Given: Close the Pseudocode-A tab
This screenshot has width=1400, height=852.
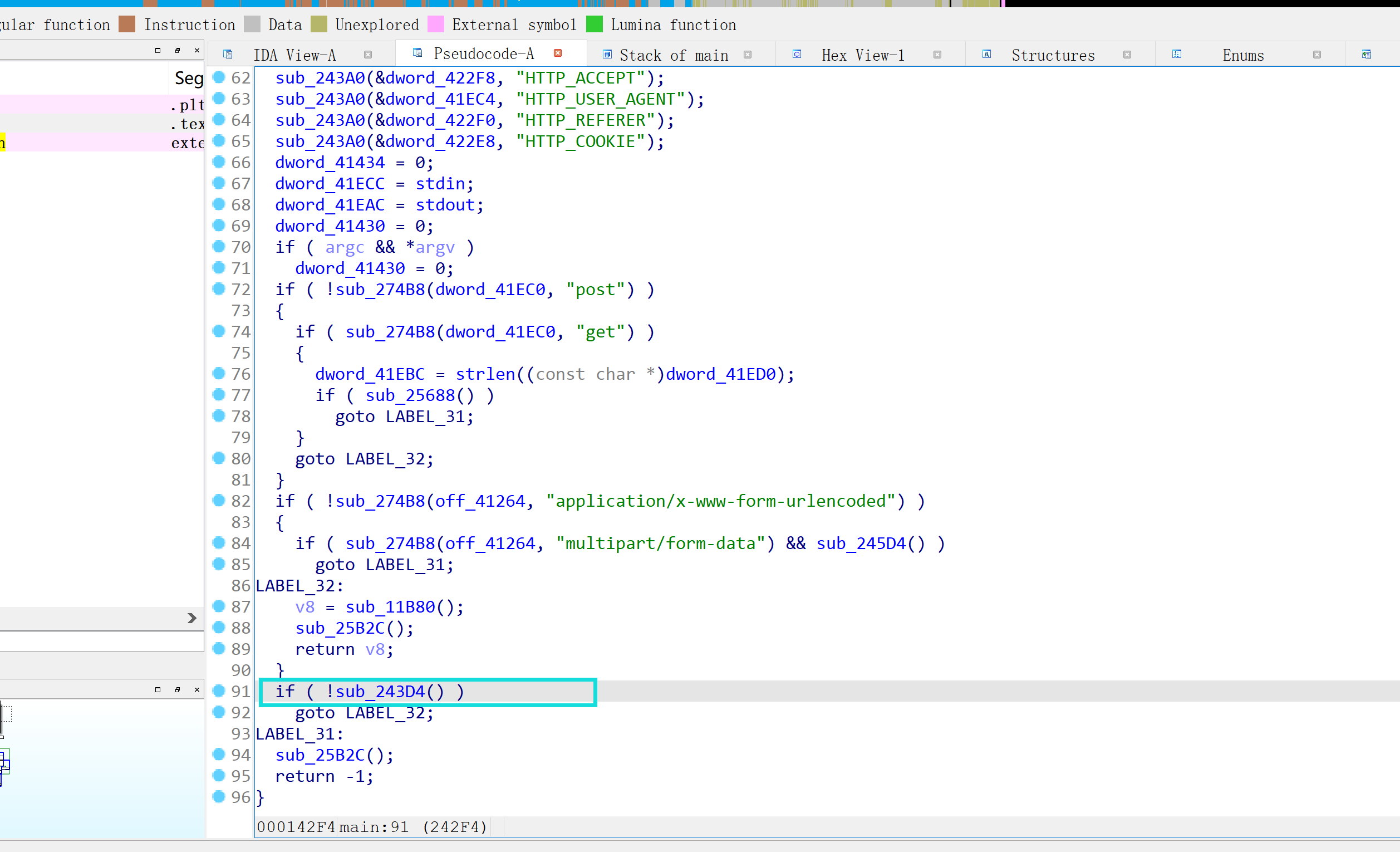Looking at the screenshot, I should click(558, 53).
